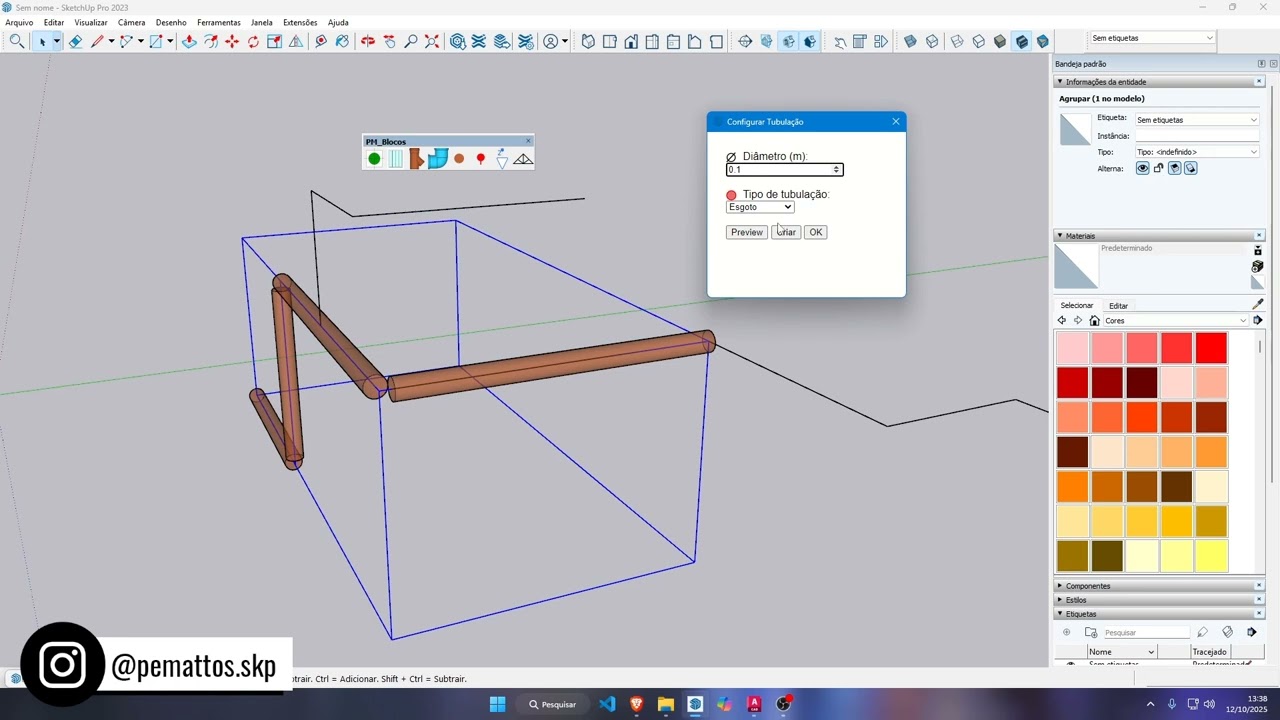This screenshot has height=720, width=1280.
Task: Click the blue pipe elbow icon in PM_Blocos
Action: [438, 159]
